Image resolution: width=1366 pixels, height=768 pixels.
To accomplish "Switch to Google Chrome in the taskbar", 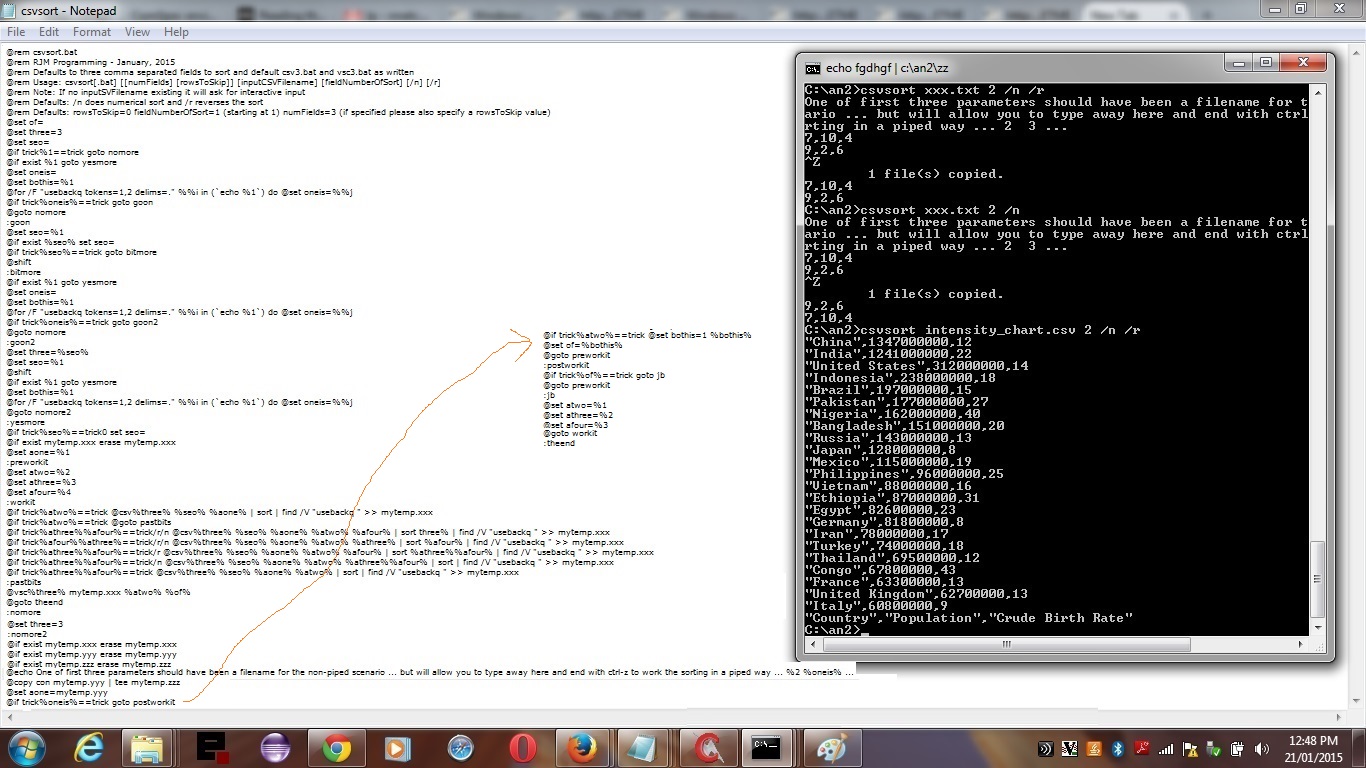I will (336, 748).
